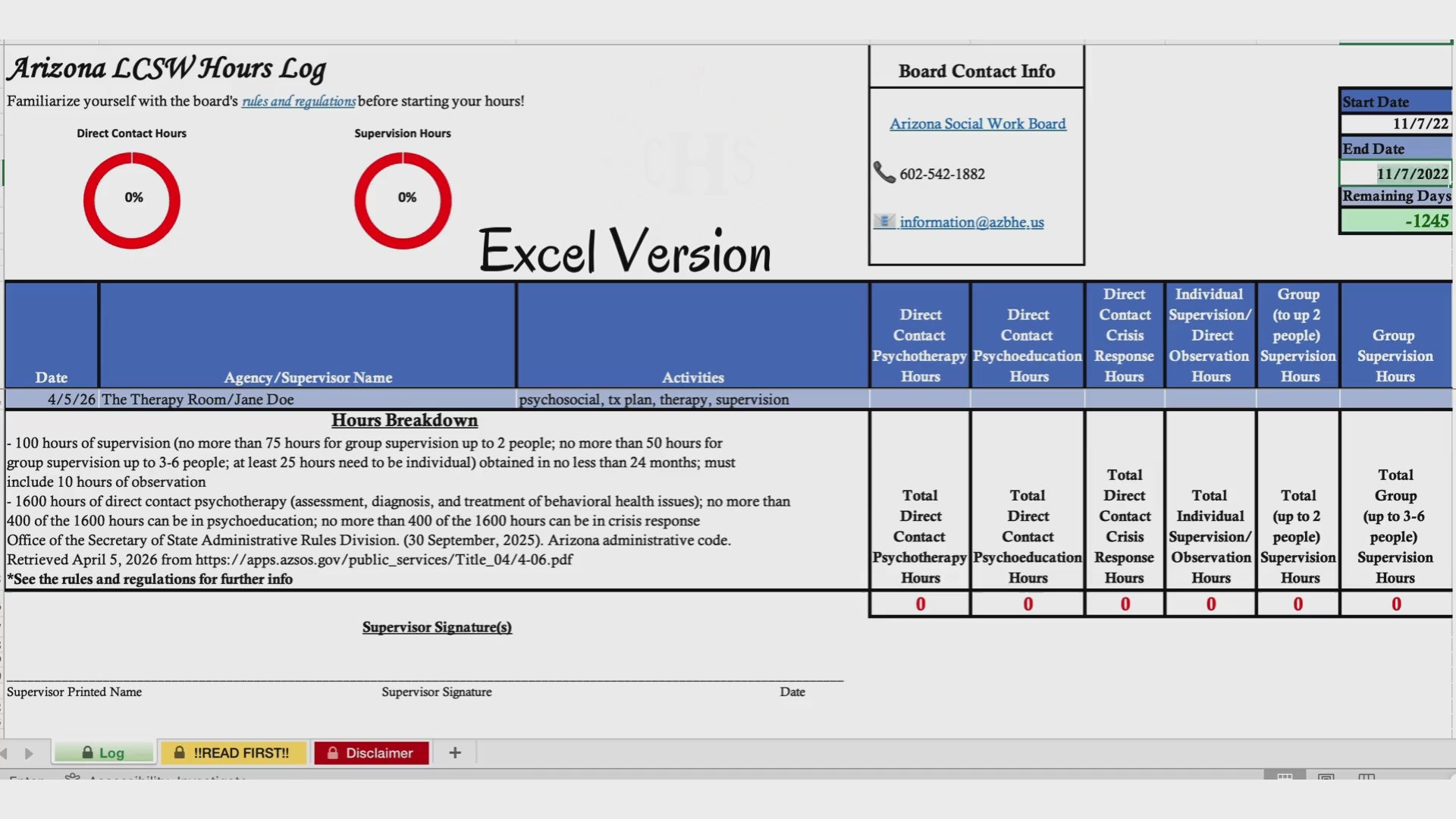Image resolution: width=1456 pixels, height=819 pixels.
Task: Switch to Normal view in status bar
Action: click(1285, 777)
